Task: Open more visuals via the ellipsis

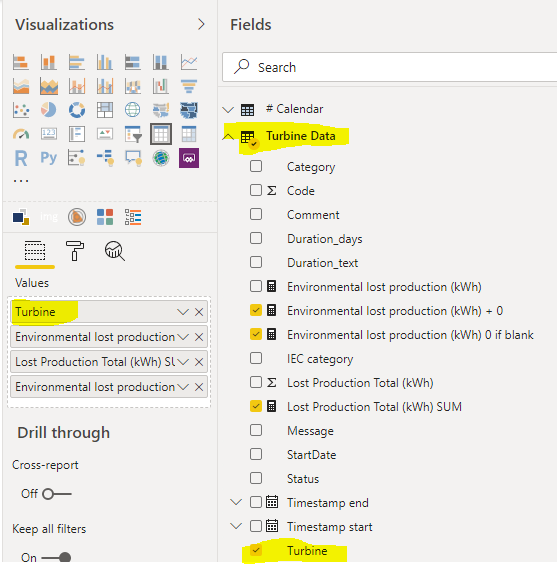Action: [21, 181]
